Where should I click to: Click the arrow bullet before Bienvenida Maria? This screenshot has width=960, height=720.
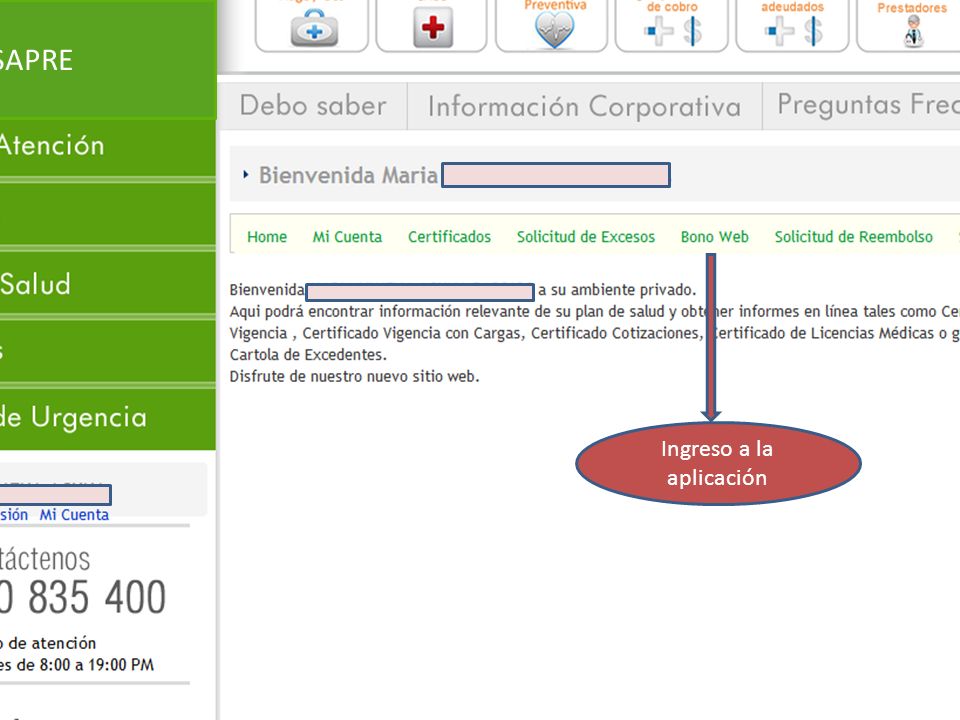[x=246, y=175]
